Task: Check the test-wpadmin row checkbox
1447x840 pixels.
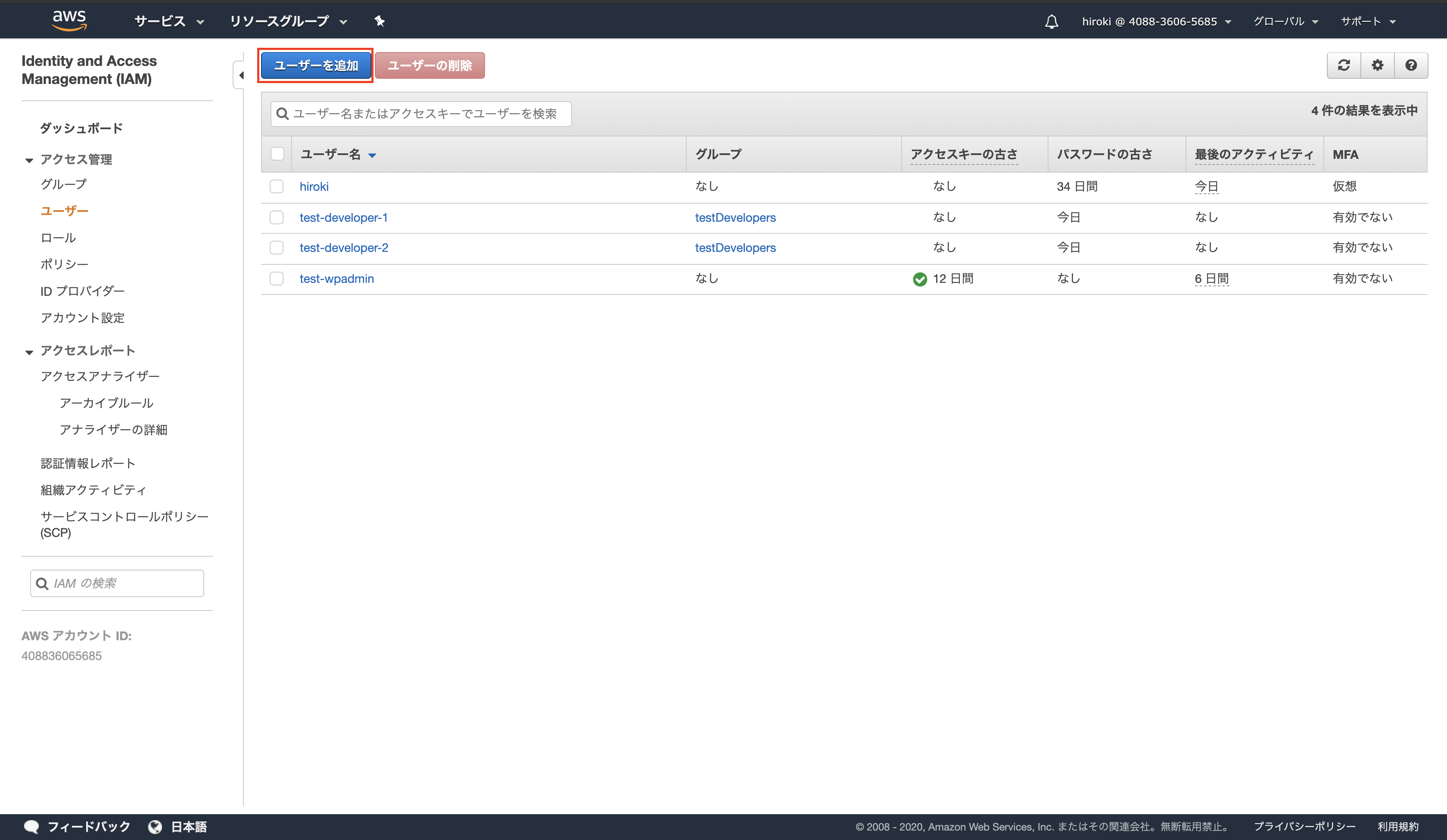Action: point(277,279)
